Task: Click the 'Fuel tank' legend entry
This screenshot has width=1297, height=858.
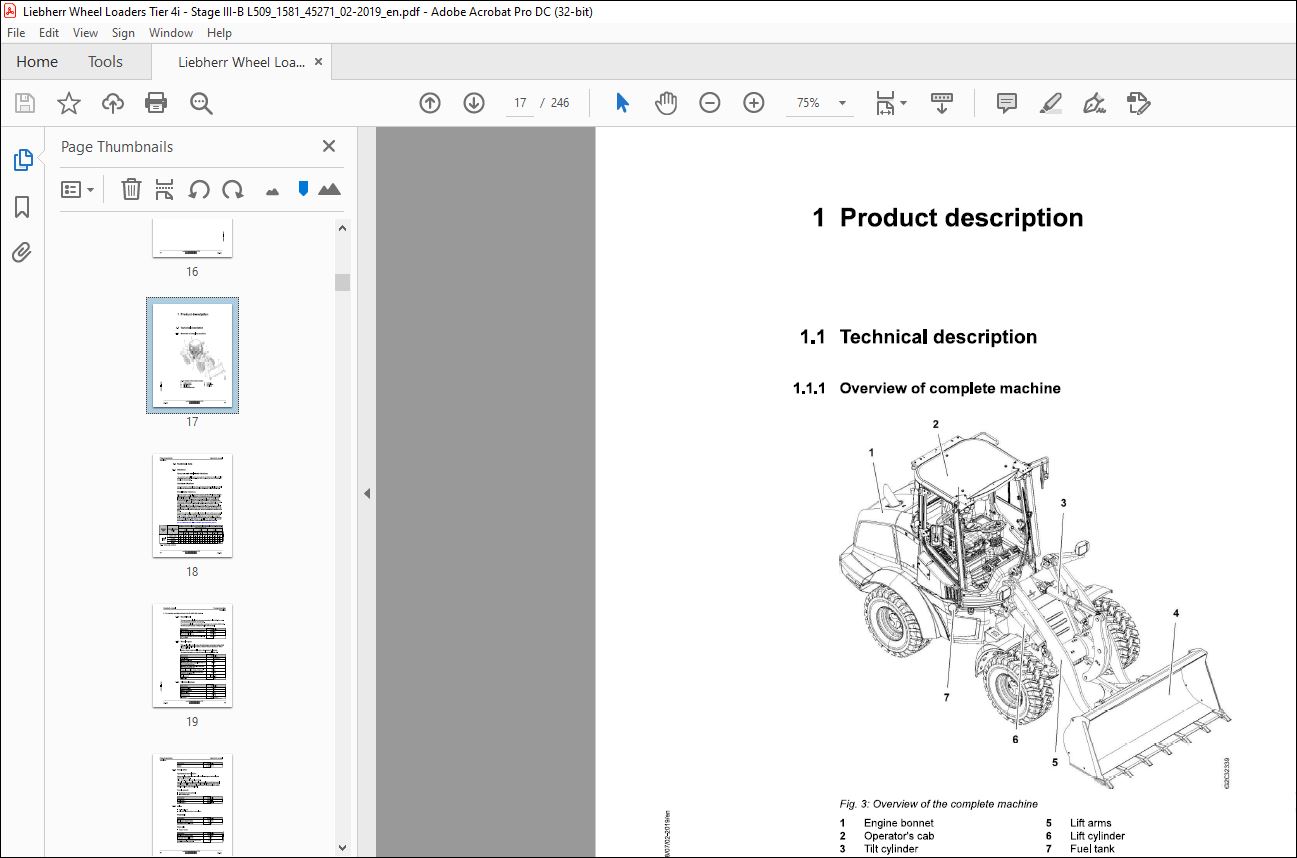Action: (x=1091, y=849)
